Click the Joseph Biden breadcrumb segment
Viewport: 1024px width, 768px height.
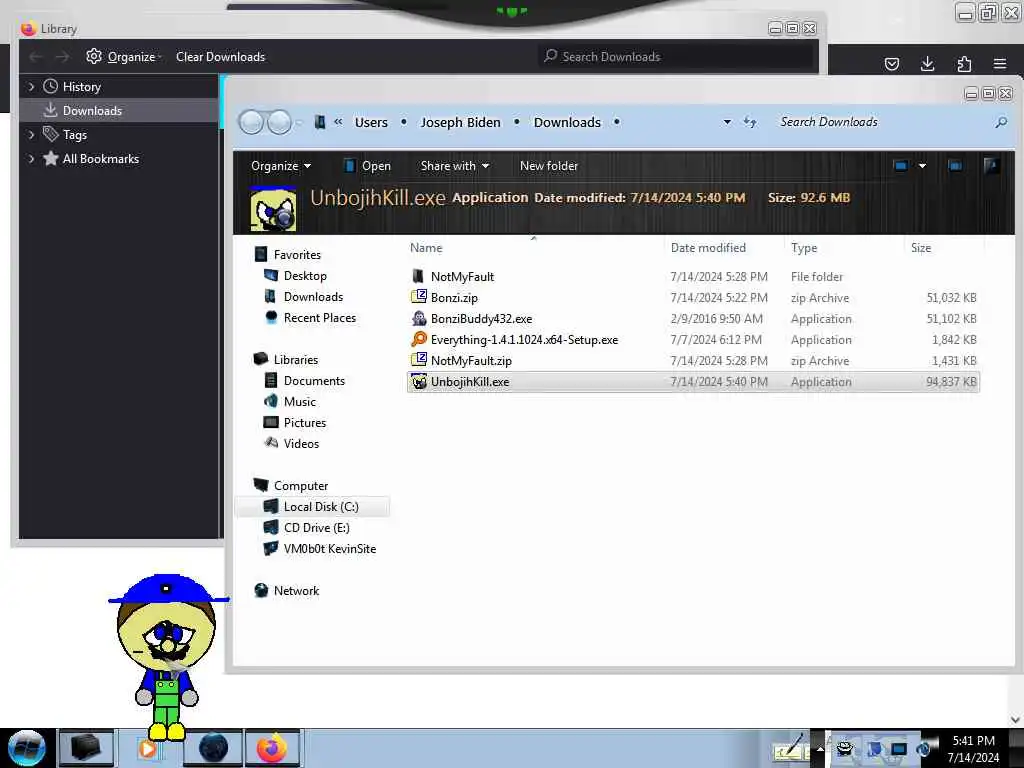click(460, 122)
